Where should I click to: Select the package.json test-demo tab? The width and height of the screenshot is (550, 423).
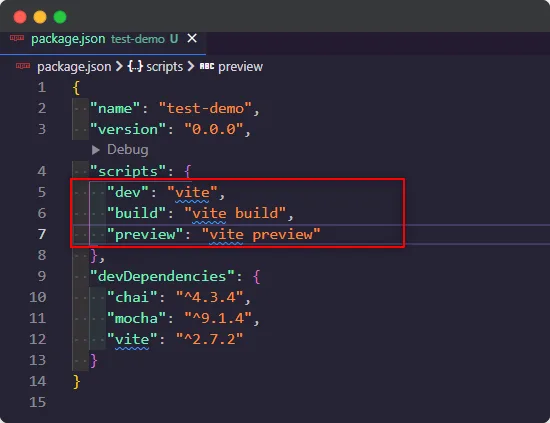click(103, 43)
